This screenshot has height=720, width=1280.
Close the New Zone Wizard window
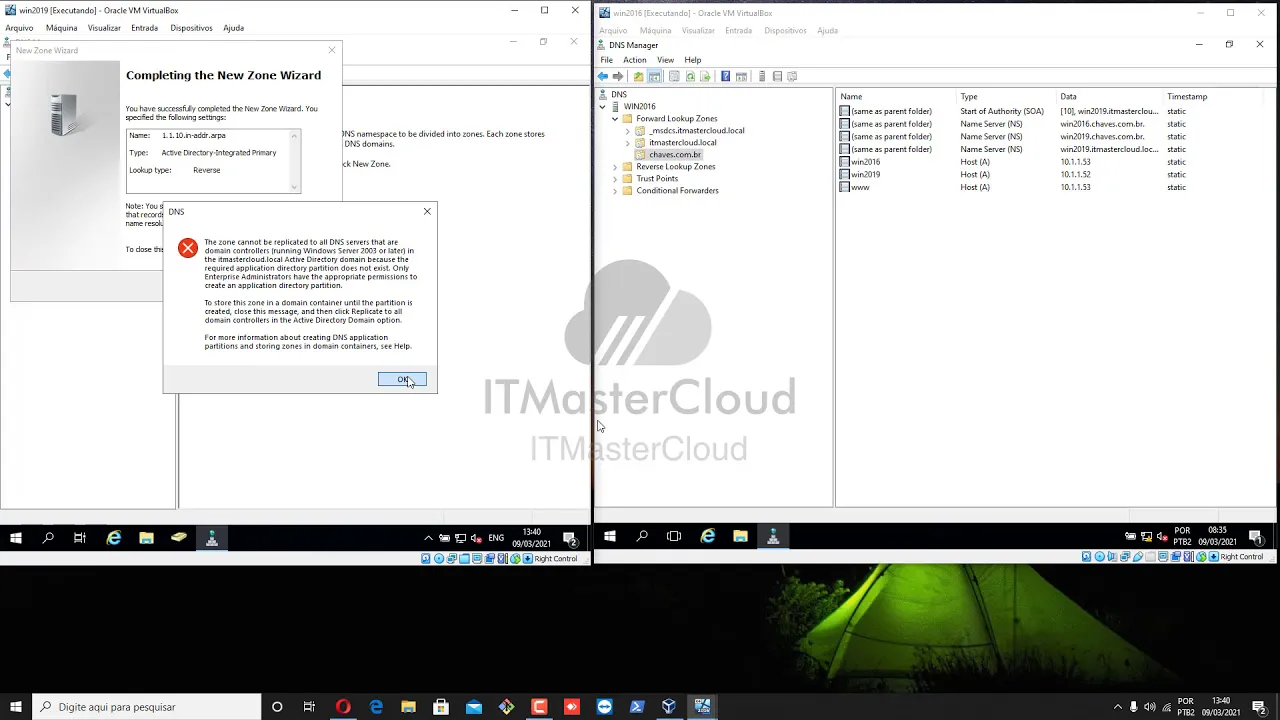click(x=332, y=50)
